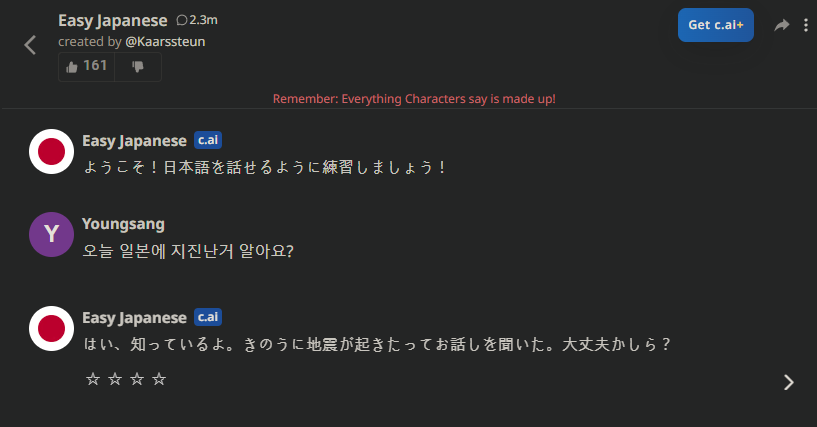Click c.ai badge on first message
The image size is (817, 427).
[x=208, y=140]
